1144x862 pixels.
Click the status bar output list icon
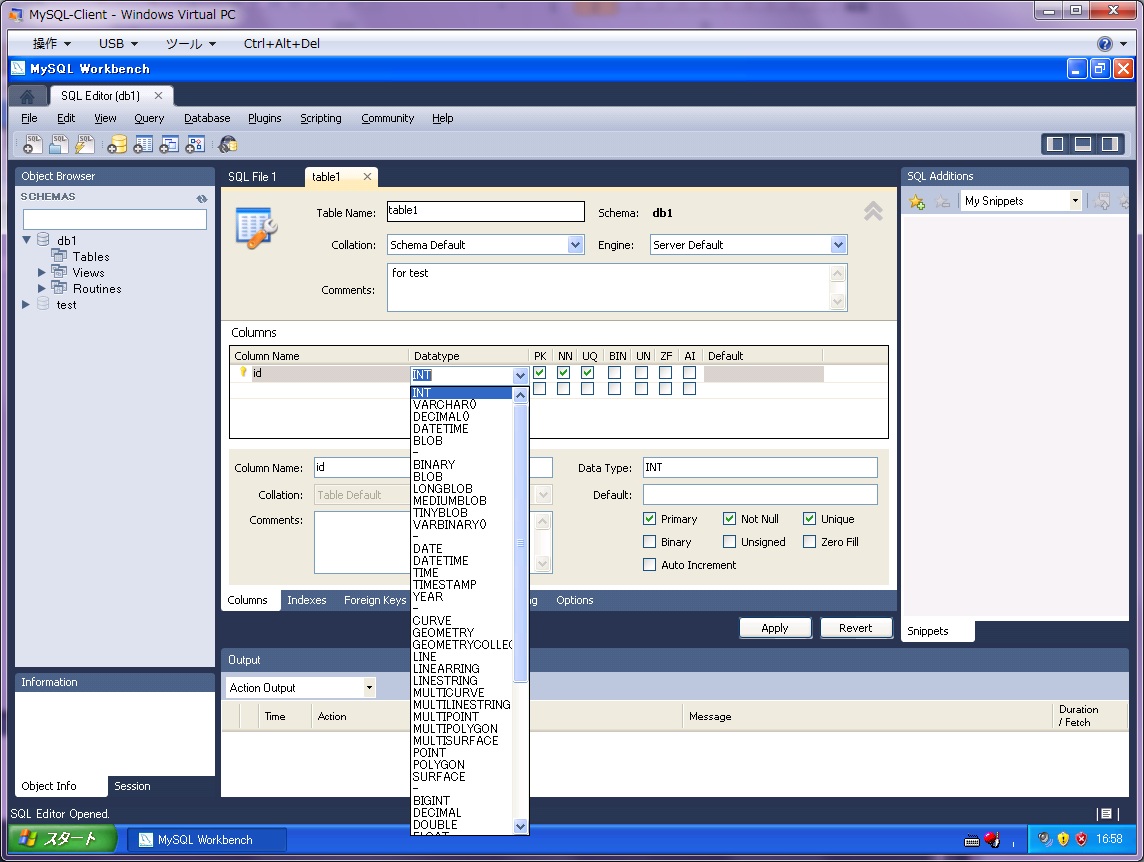[1106, 813]
